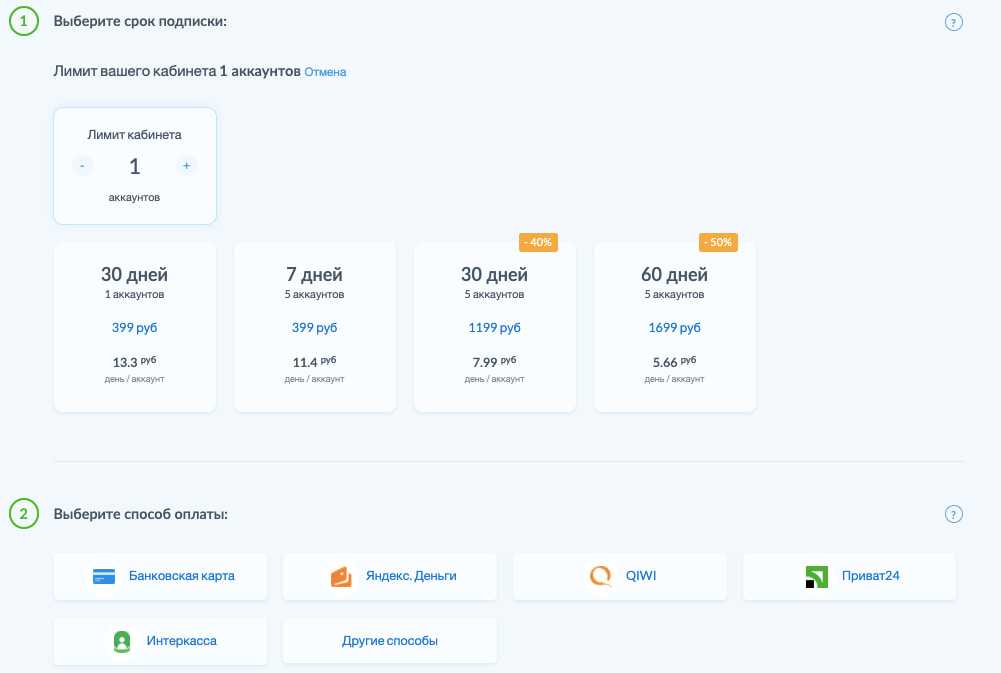Click the 1199 руб price
The height and width of the screenshot is (673, 1001).
point(495,328)
